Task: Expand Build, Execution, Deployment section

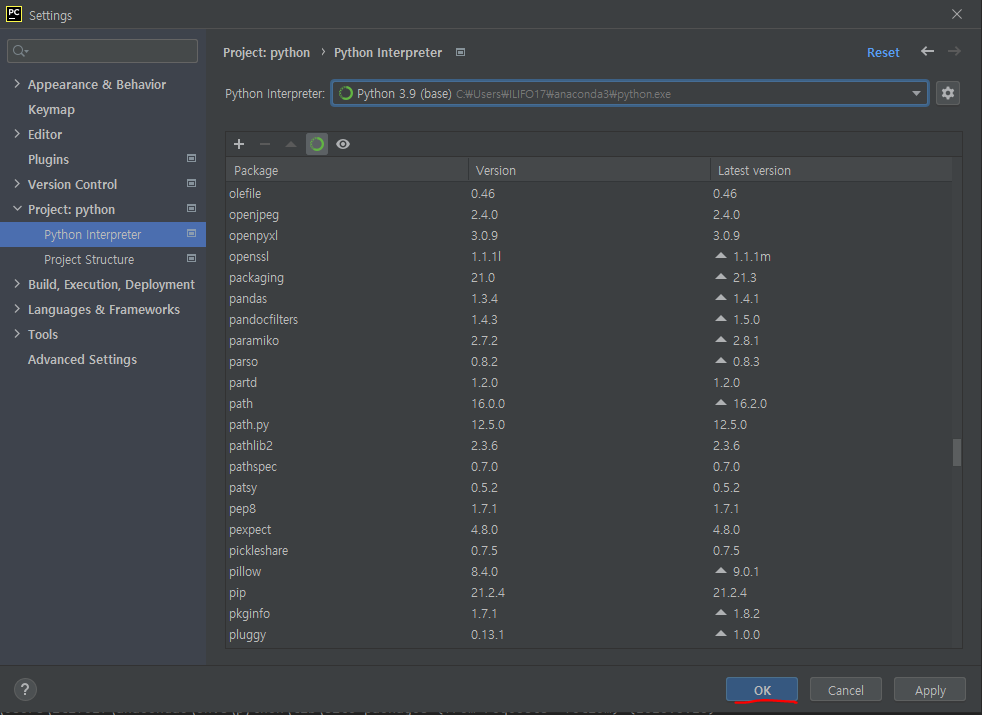Action: tap(17, 284)
